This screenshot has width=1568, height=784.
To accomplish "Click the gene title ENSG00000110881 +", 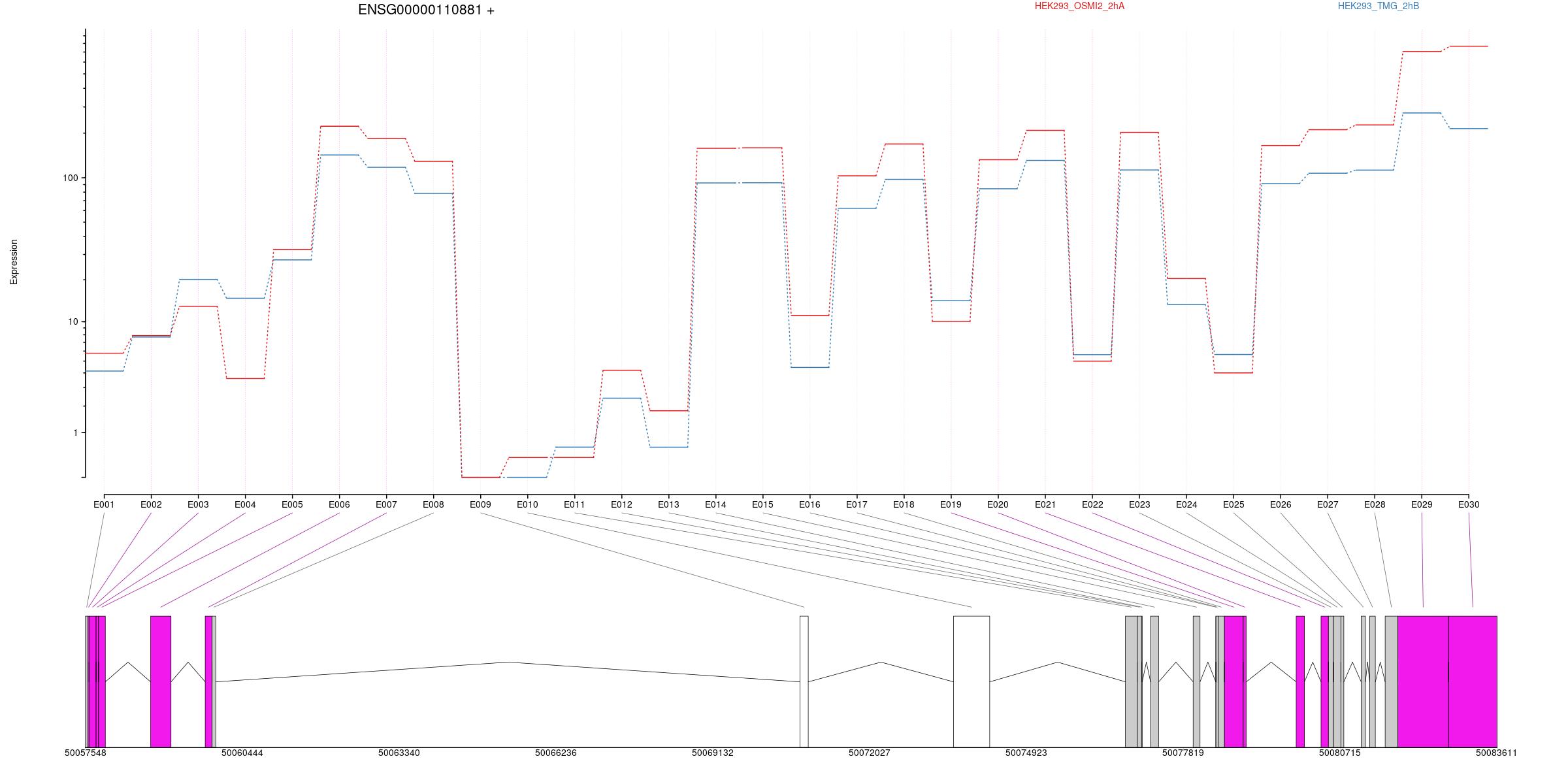I will (426, 10).
